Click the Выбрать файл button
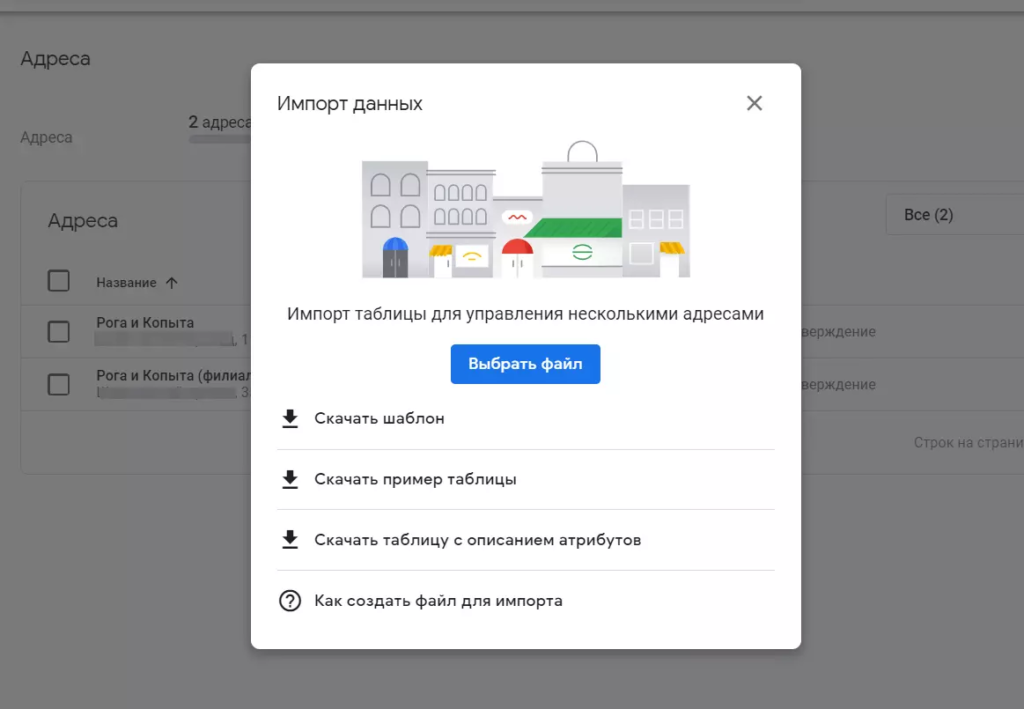This screenshot has width=1024, height=709. point(525,364)
